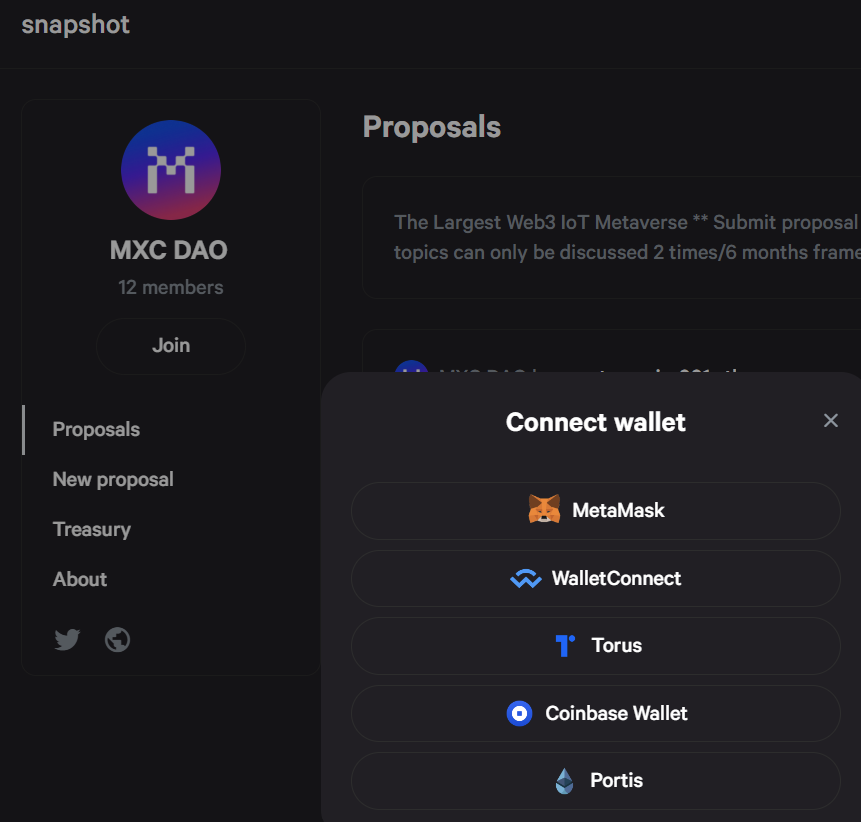Image resolution: width=861 pixels, height=822 pixels.
Task: Click the Torus logo icon
Action: 565,645
